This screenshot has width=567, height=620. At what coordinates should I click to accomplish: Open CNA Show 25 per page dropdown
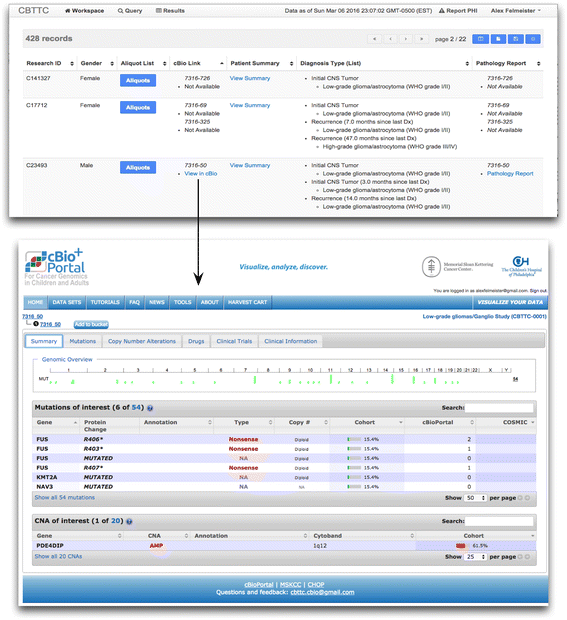[475, 557]
